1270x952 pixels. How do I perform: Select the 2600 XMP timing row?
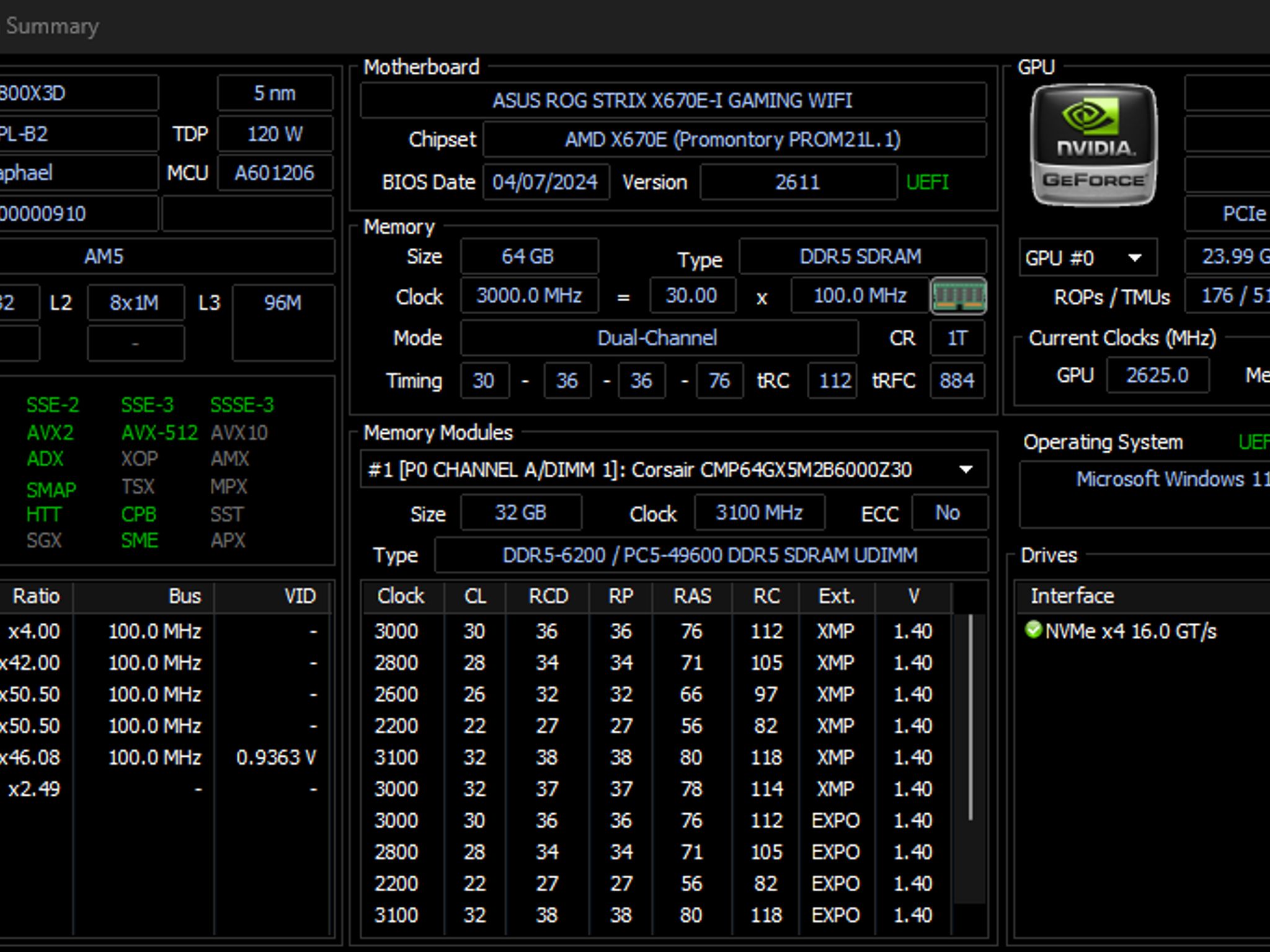tap(656, 694)
